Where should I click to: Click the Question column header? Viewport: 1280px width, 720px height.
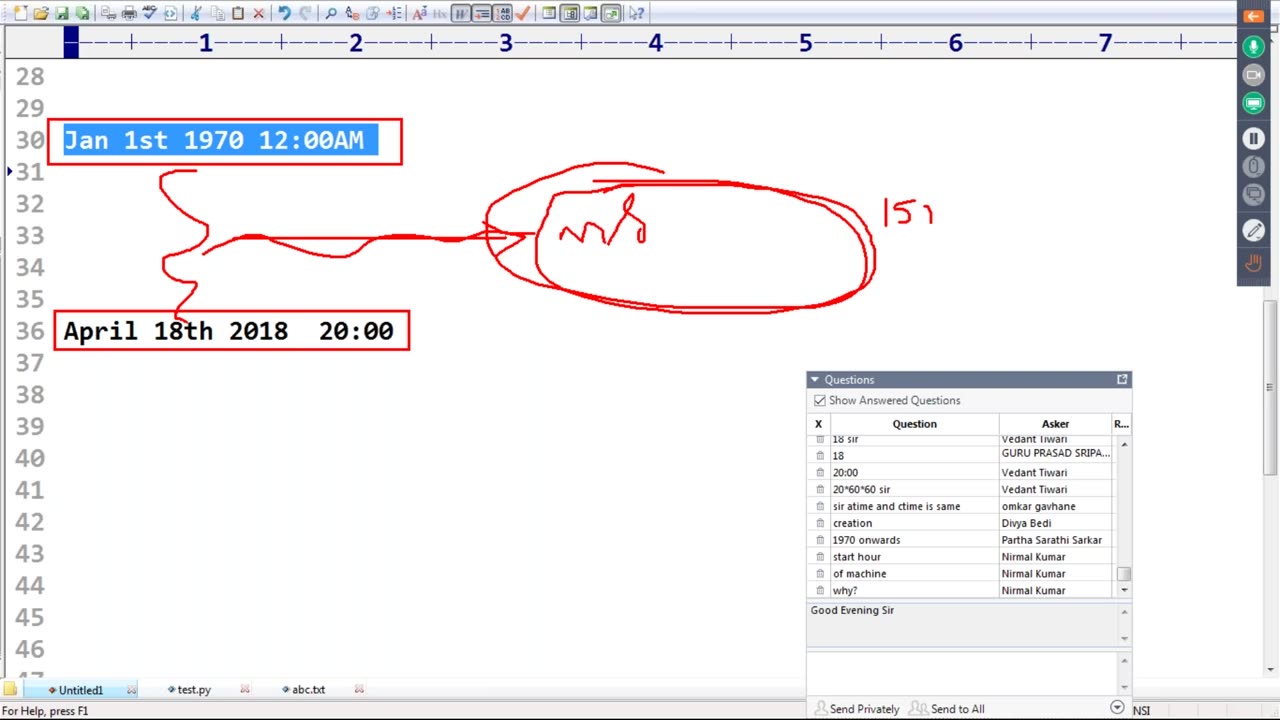(x=914, y=424)
